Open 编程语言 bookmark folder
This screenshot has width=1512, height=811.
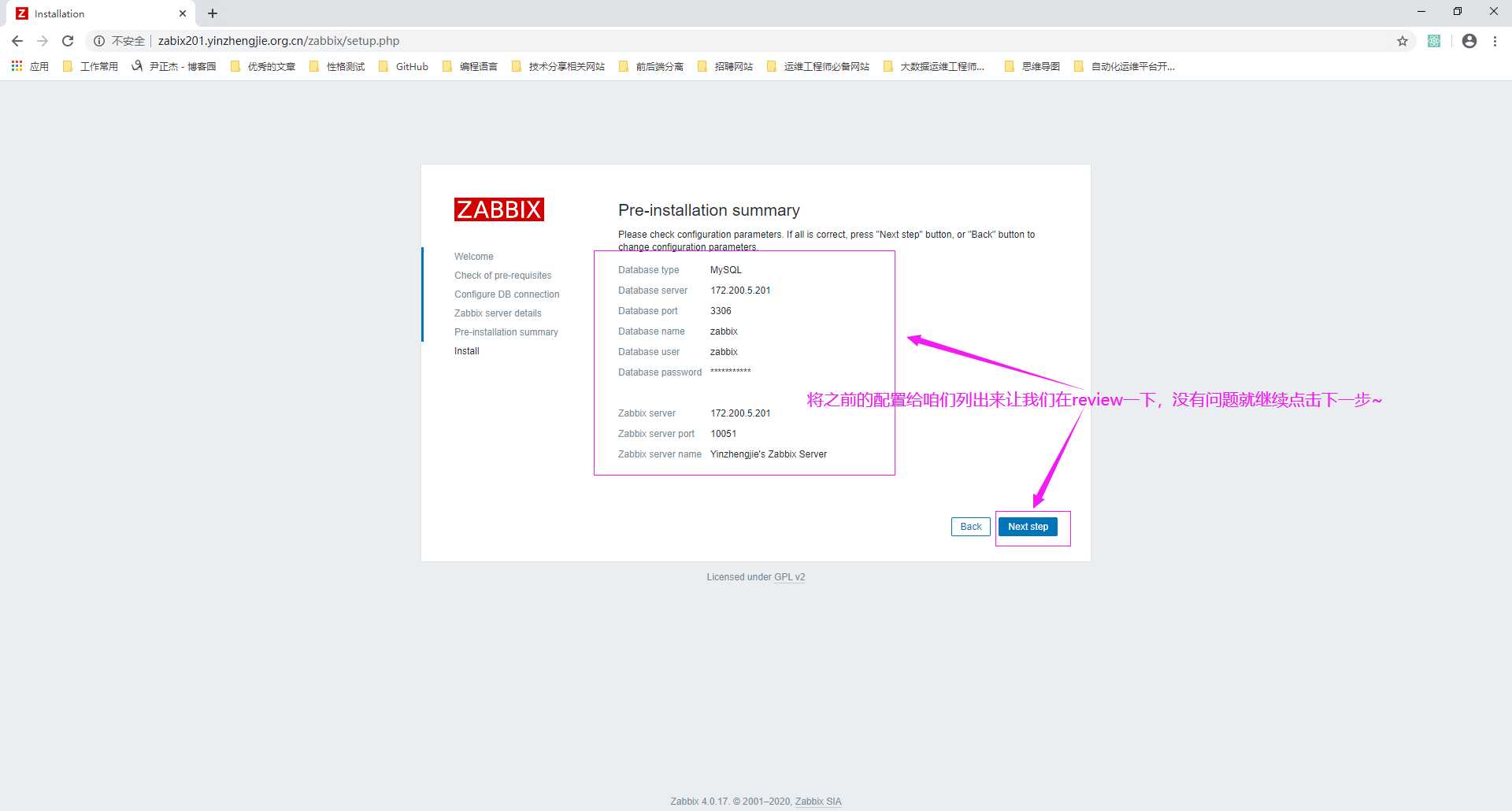tap(470, 66)
